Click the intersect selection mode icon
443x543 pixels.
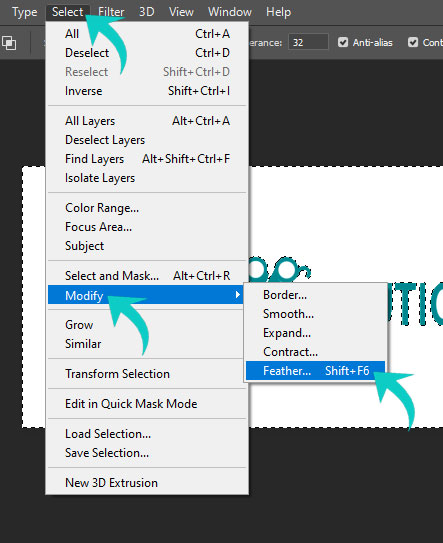(x=9, y=43)
